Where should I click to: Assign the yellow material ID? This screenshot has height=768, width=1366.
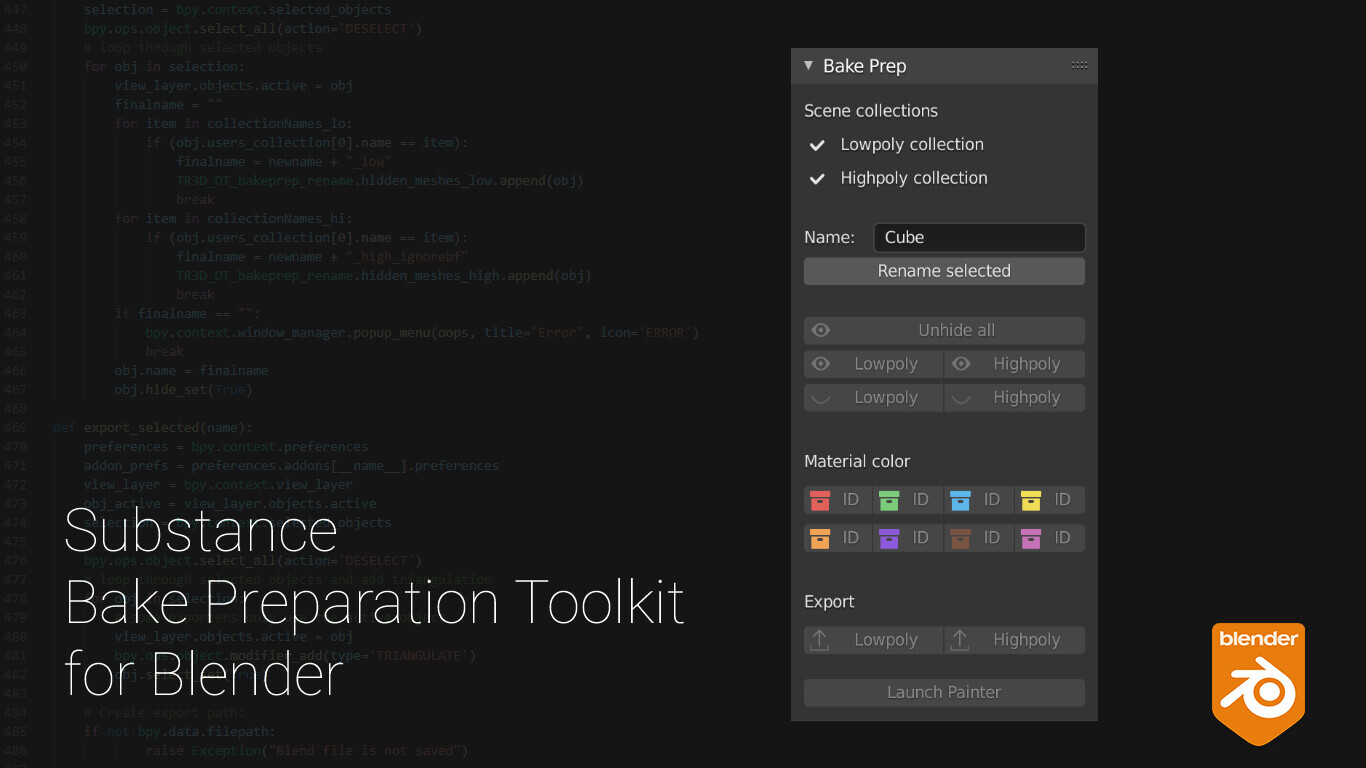tap(1050, 500)
